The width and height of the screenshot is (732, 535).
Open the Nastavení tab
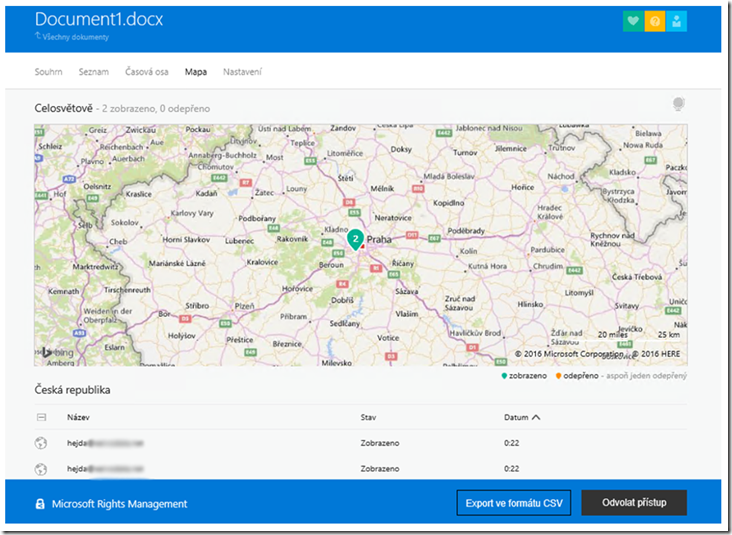[x=242, y=71]
